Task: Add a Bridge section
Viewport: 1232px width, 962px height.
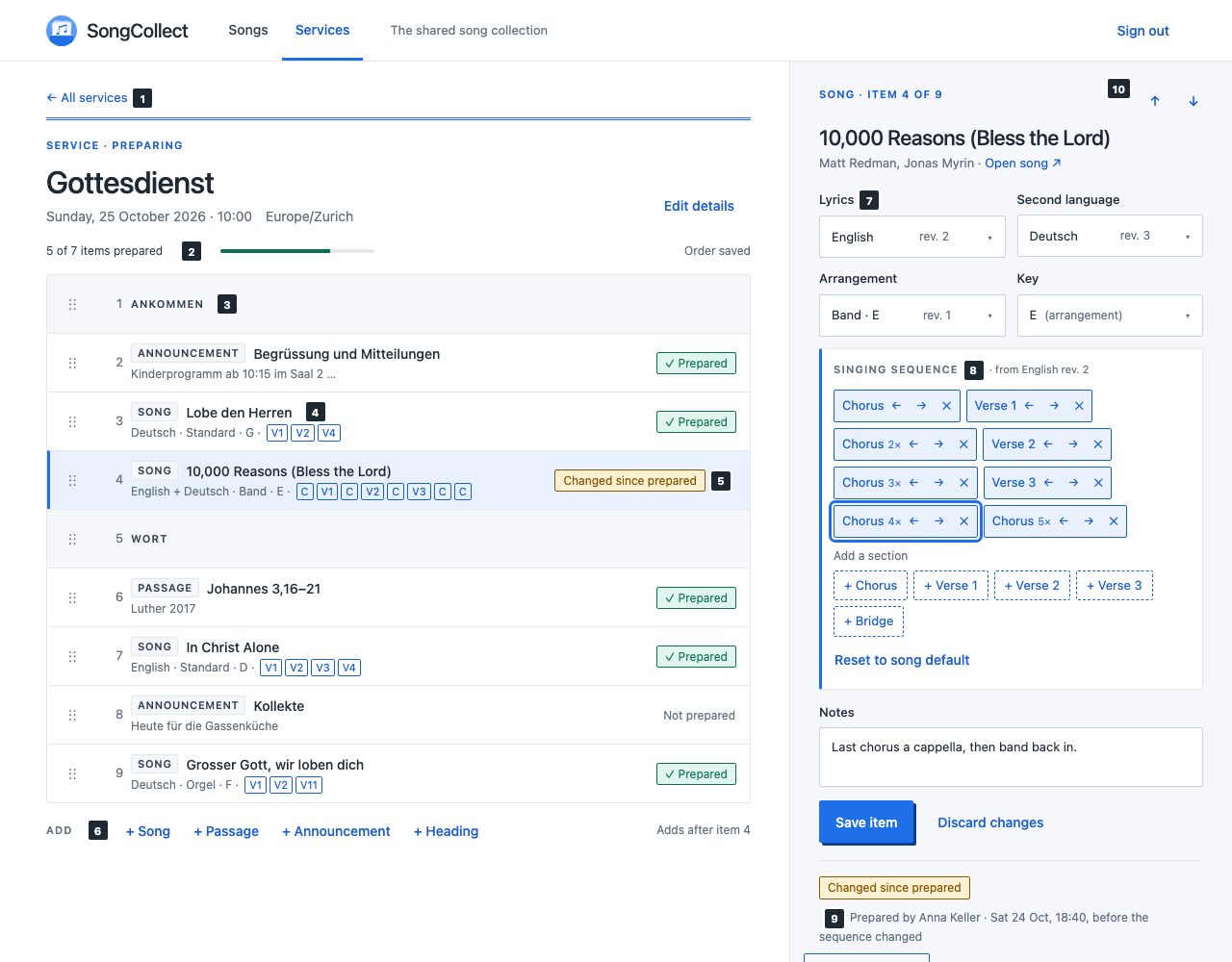Action: click(868, 621)
